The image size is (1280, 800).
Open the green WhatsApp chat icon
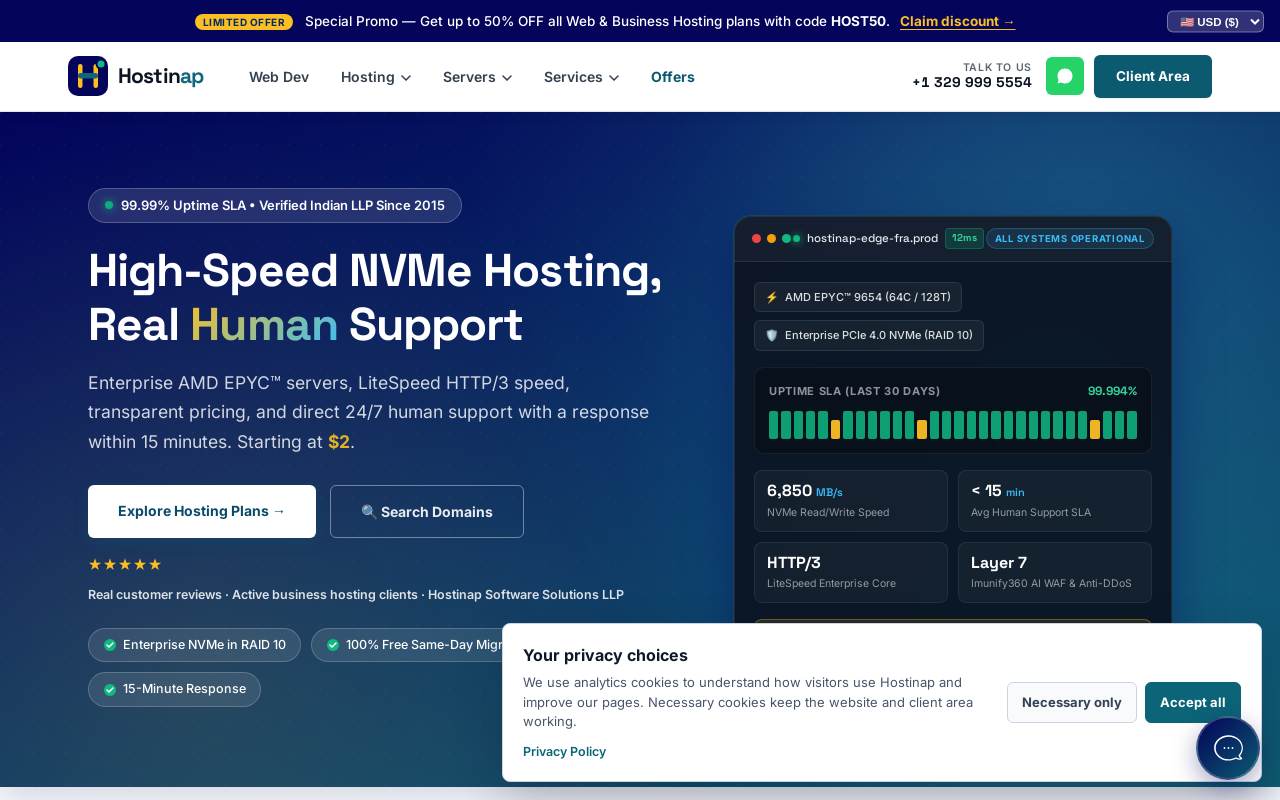click(x=1065, y=76)
